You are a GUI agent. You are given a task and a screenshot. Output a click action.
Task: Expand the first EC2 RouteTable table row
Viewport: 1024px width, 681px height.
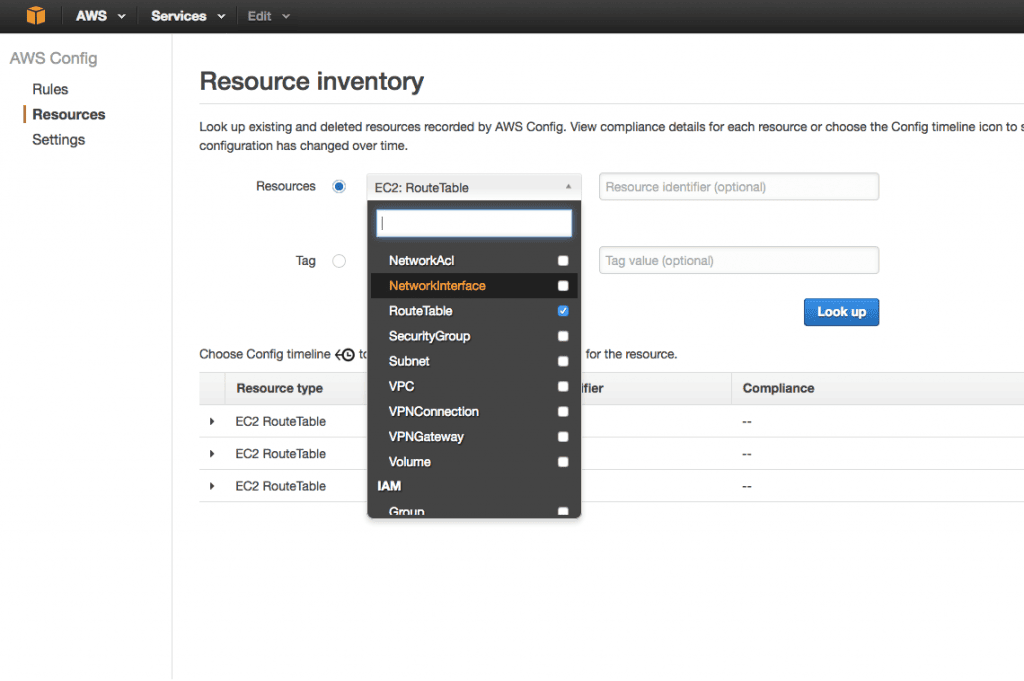click(212, 421)
